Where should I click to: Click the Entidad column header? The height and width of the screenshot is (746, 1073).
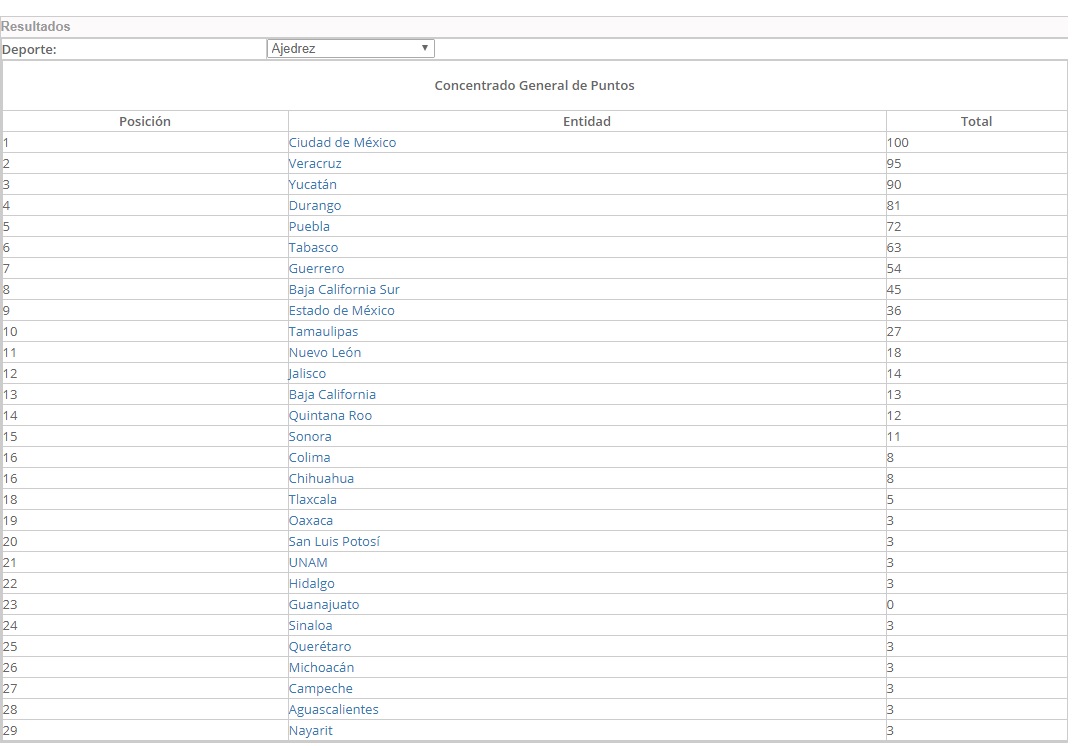(586, 121)
